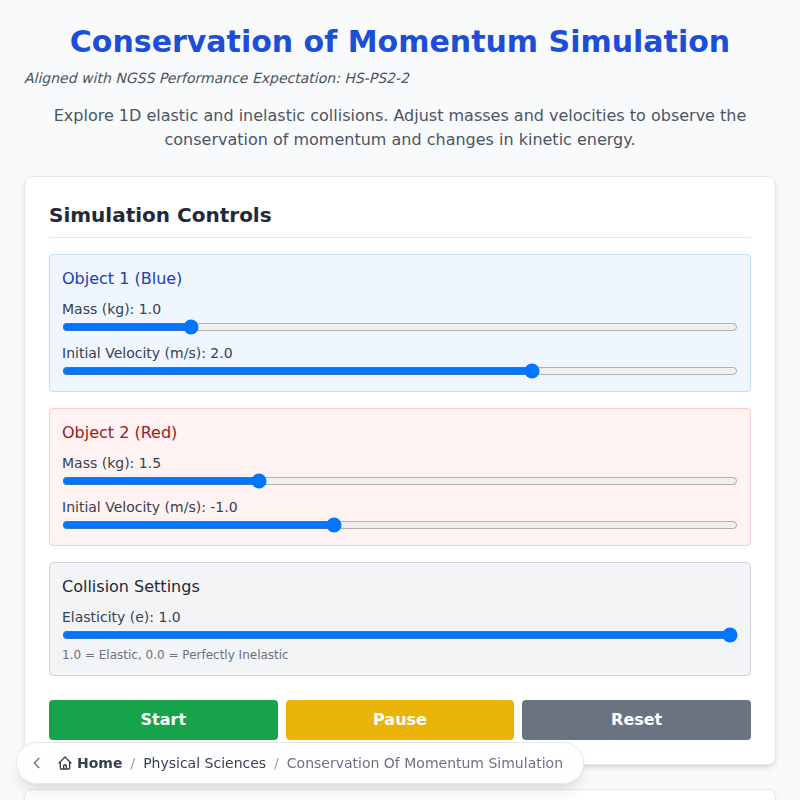Click the Elasticity slider handle
Image resolution: width=800 pixels, height=800 pixels.
(x=730, y=634)
